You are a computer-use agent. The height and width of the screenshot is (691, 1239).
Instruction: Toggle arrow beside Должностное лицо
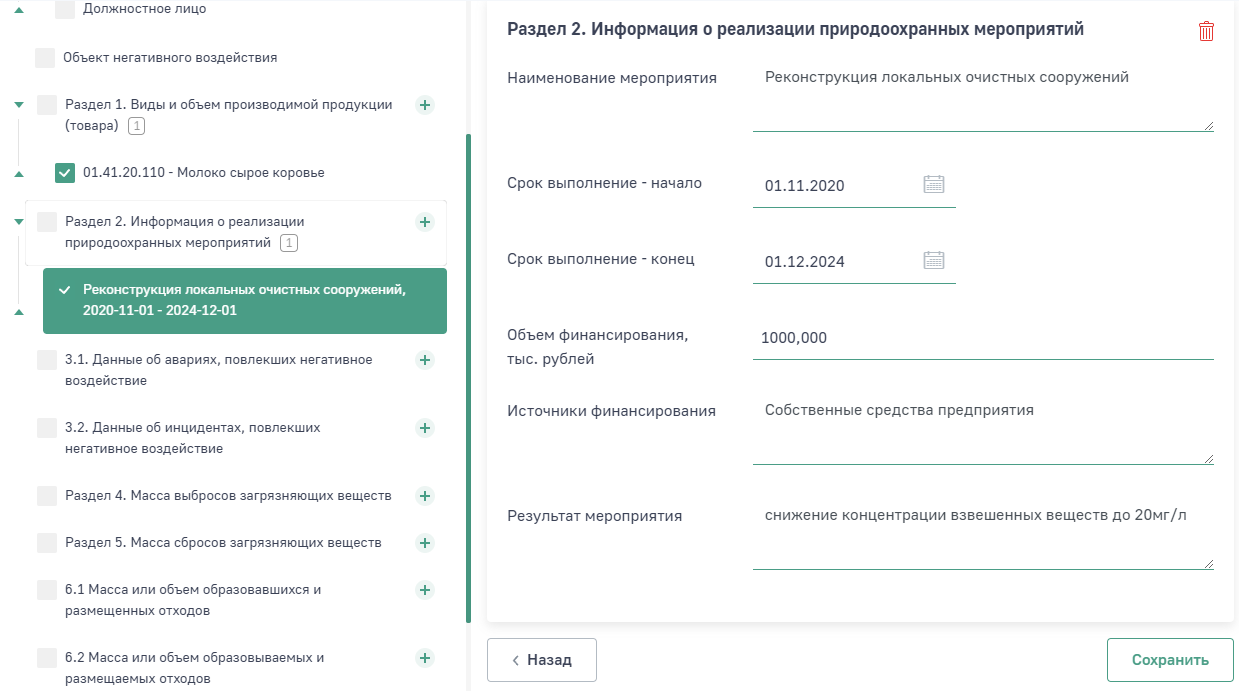[x=18, y=9]
